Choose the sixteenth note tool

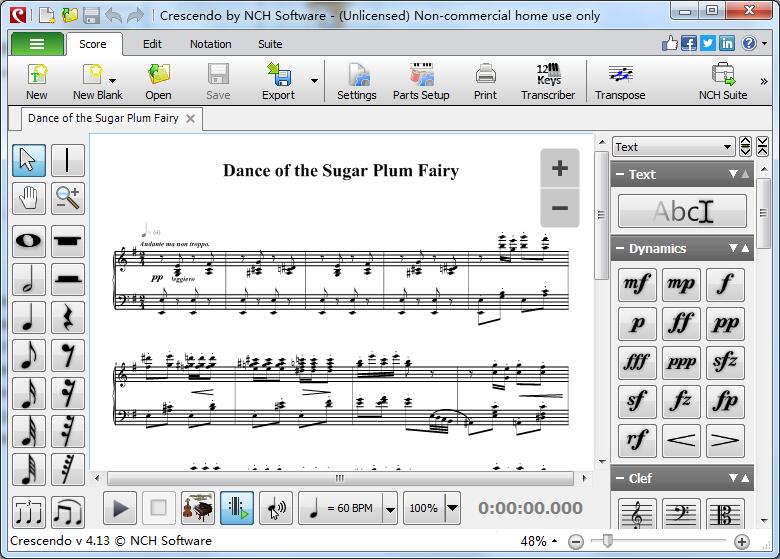pyautogui.click(x=29, y=393)
